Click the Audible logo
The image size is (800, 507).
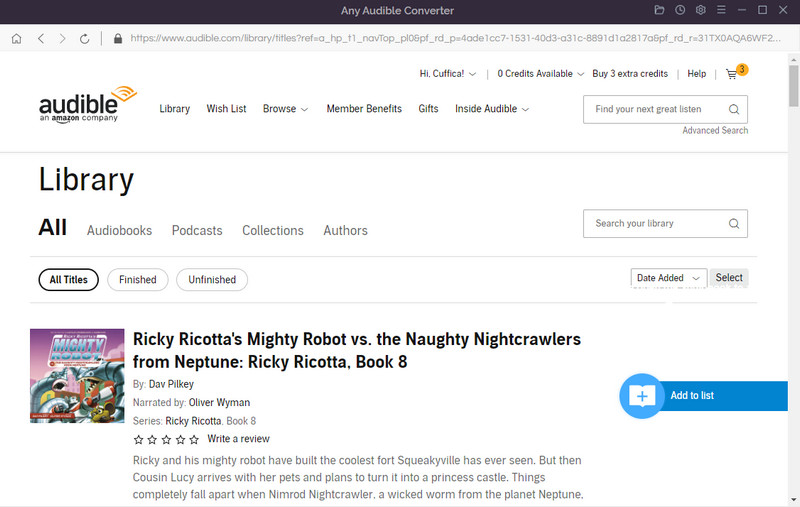point(88,105)
